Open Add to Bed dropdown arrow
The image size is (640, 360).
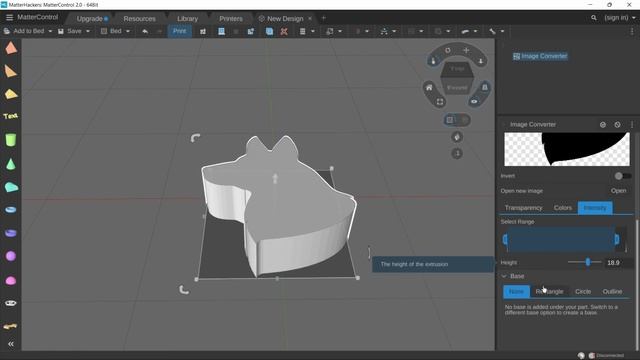coord(50,31)
